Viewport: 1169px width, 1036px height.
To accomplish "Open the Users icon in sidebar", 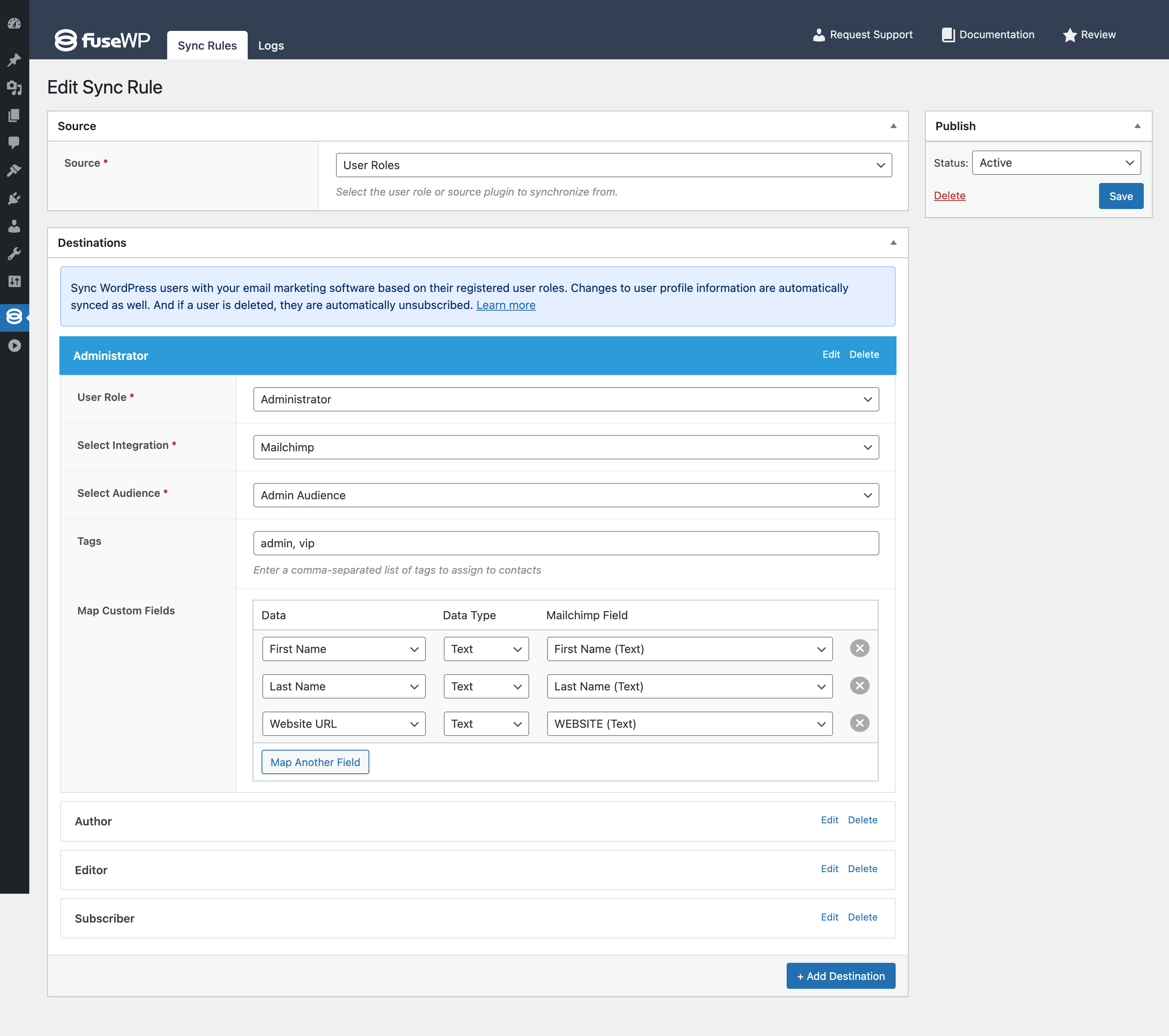I will click(x=14, y=226).
